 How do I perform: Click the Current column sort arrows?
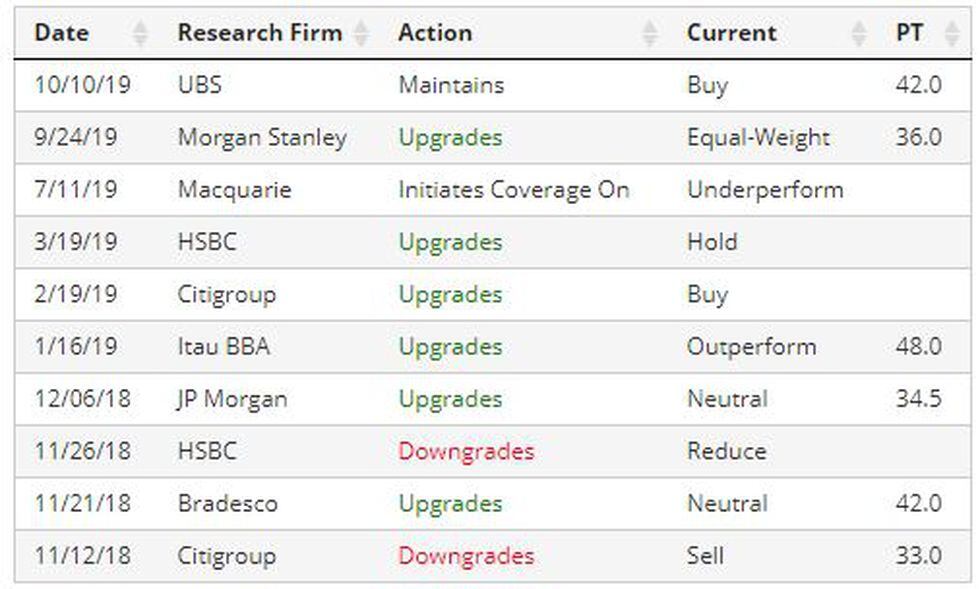coord(859,34)
